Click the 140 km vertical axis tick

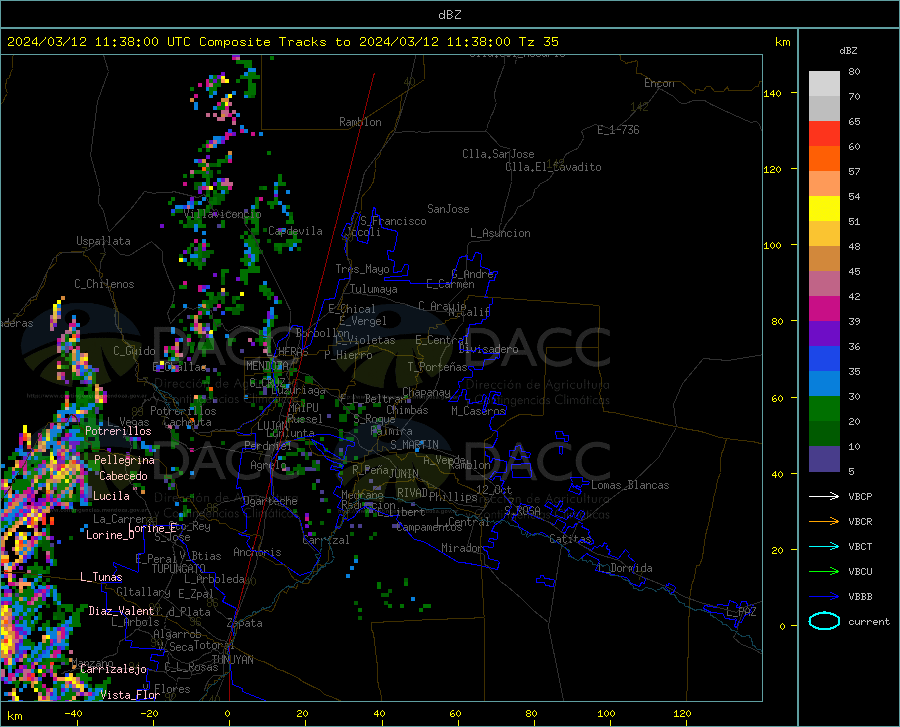(773, 94)
